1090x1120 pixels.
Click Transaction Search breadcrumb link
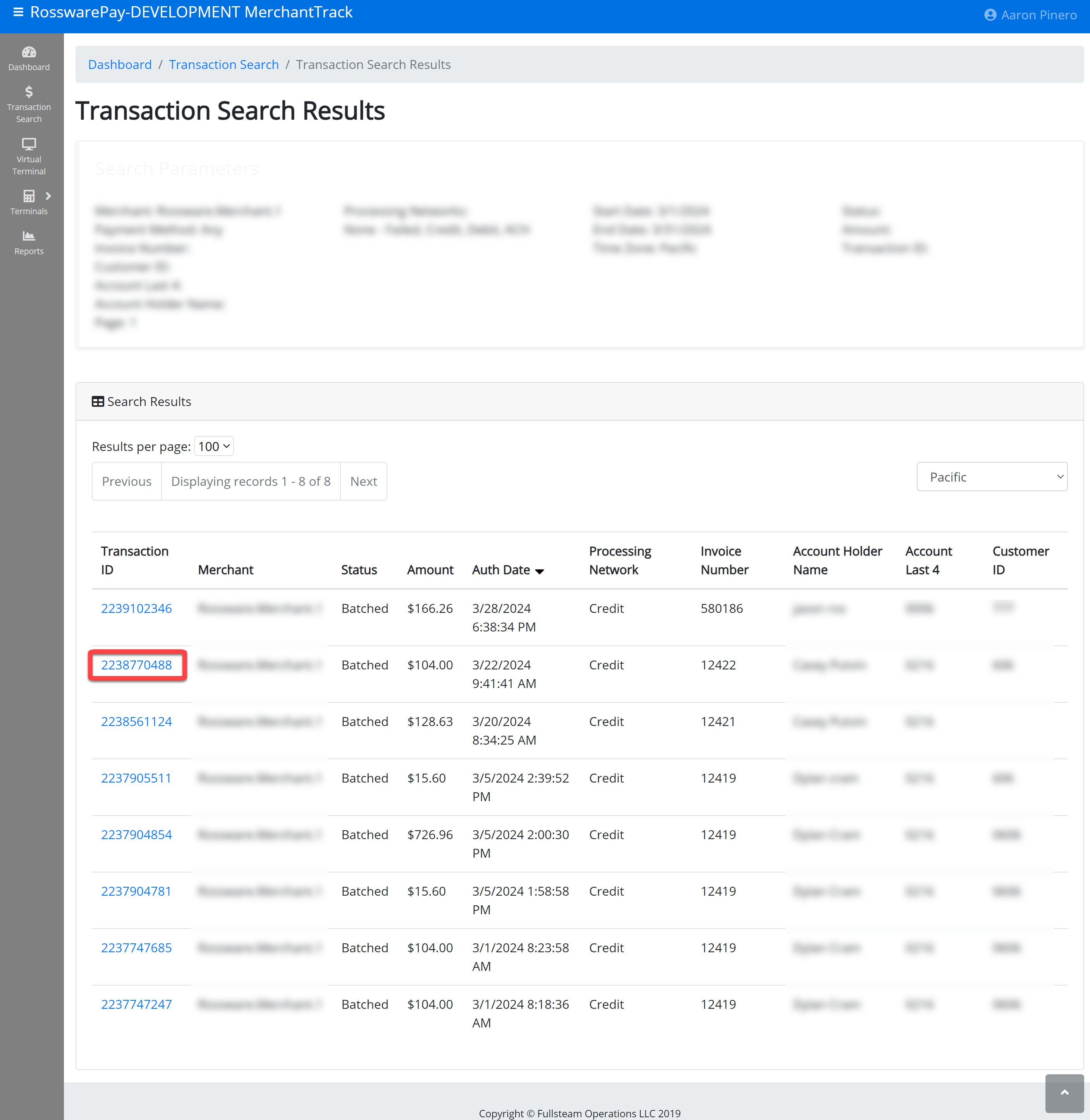pos(223,65)
